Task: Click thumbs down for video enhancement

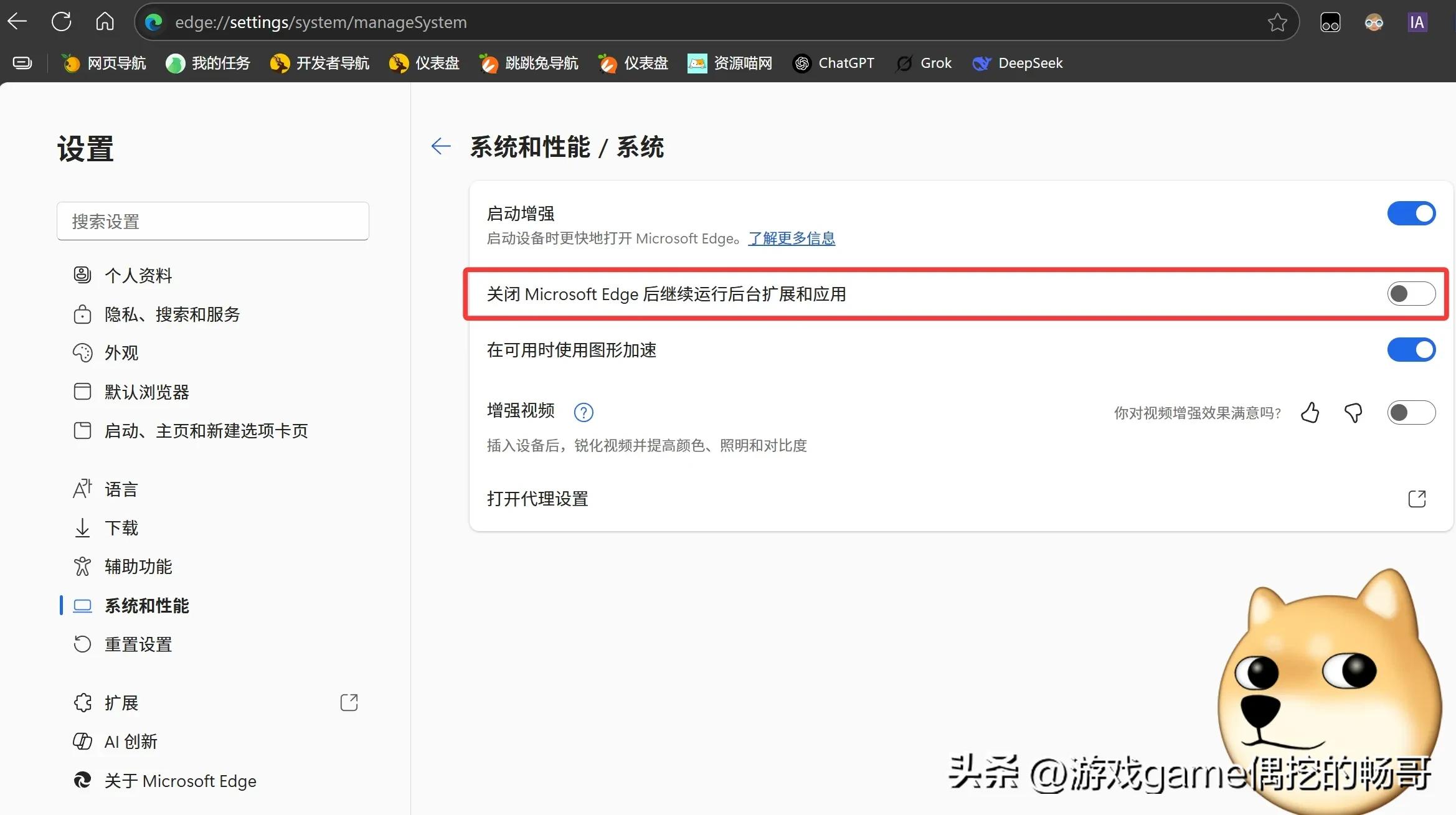Action: tap(1353, 413)
